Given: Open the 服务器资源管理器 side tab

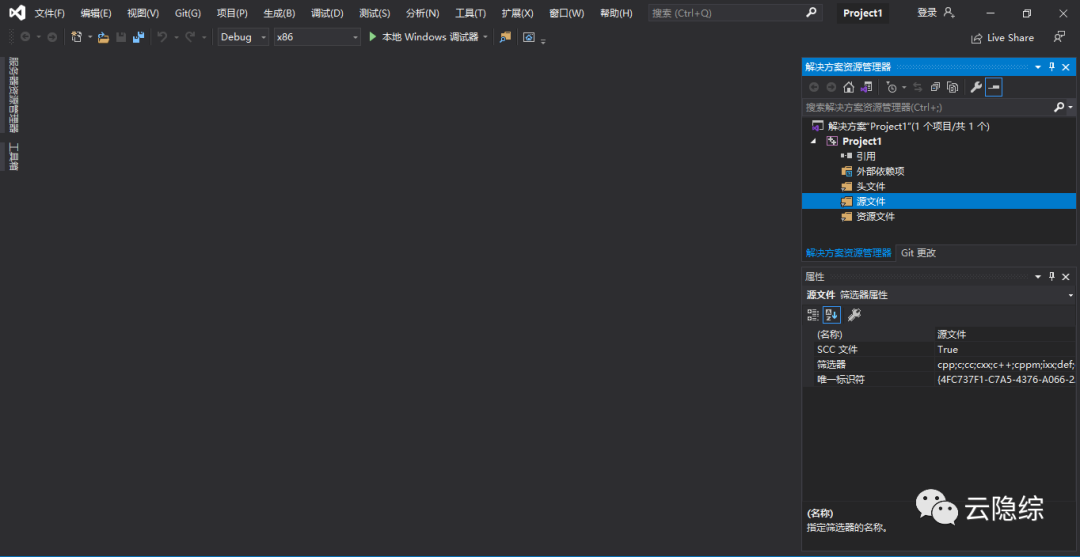Looking at the screenshot, I should pyautogui.click(x=13, y=95).
